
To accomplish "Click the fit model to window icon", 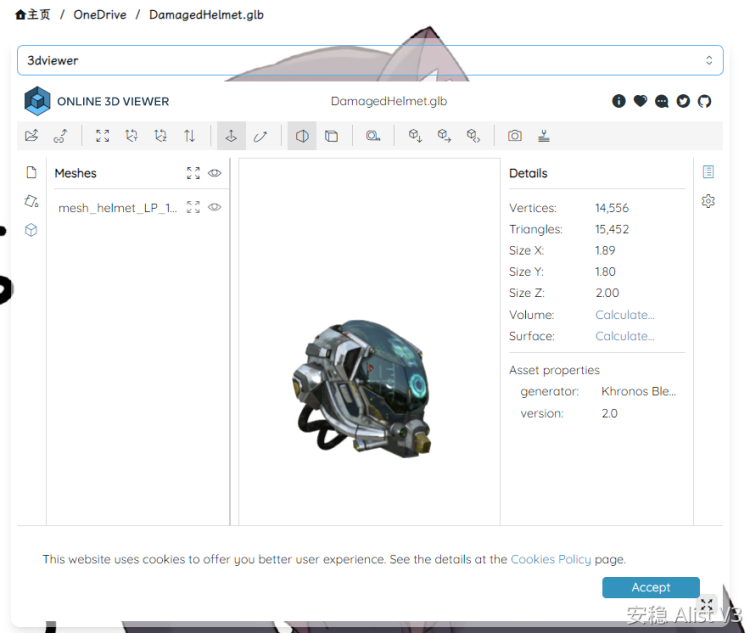I will point(102,136).
